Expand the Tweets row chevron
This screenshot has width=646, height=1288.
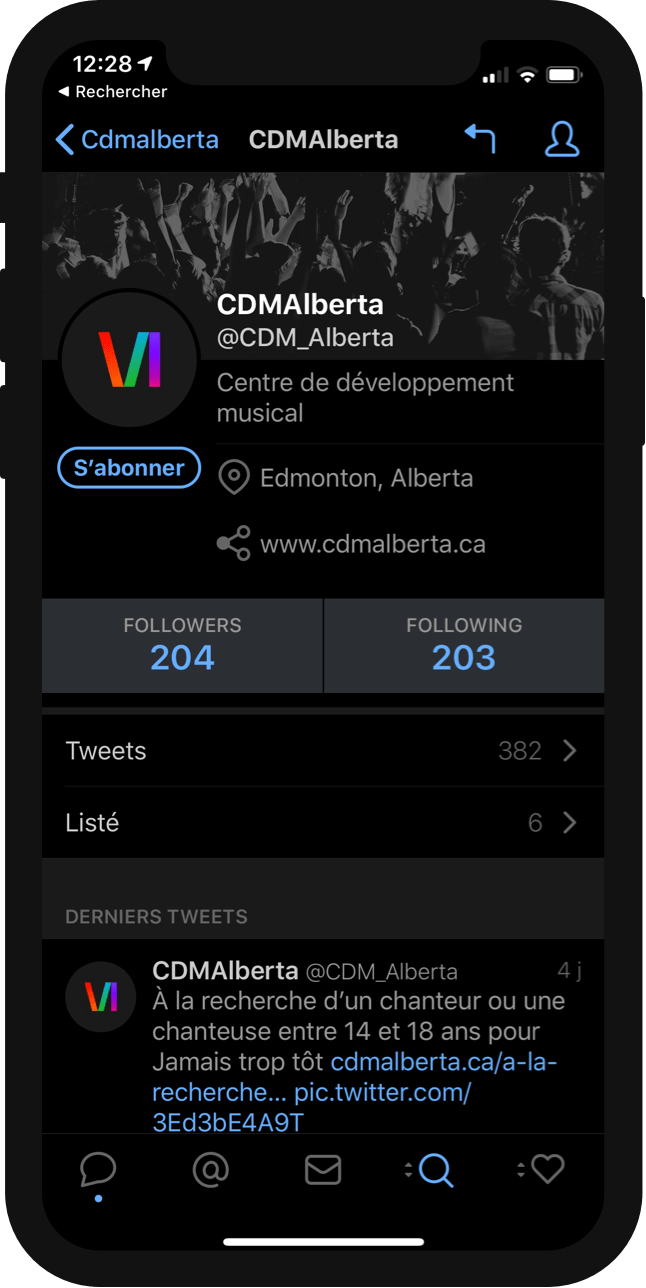tap(570, 751)
